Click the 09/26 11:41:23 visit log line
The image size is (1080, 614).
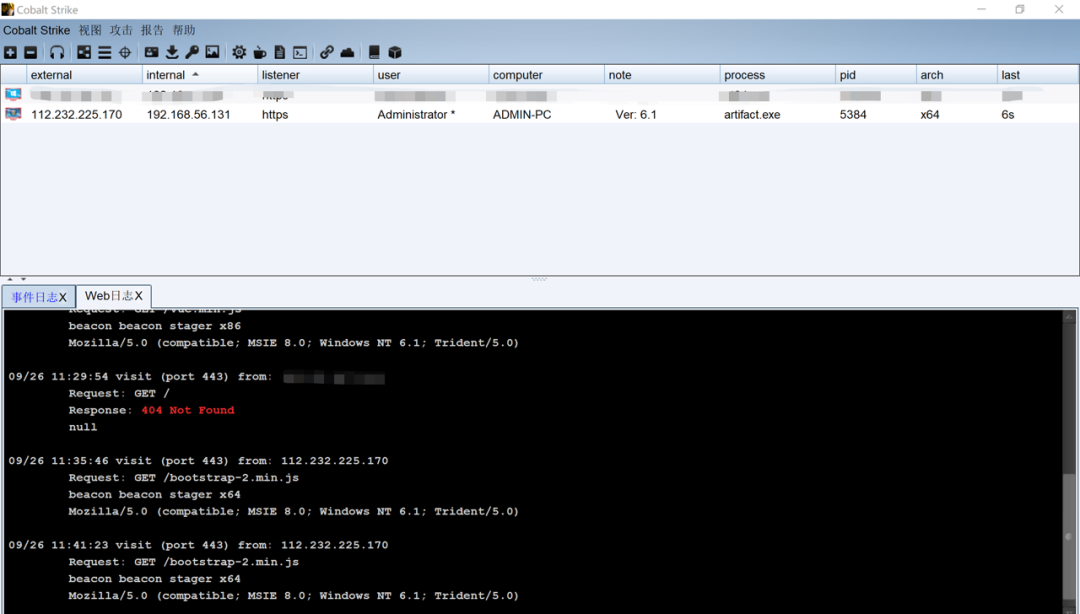198,545
